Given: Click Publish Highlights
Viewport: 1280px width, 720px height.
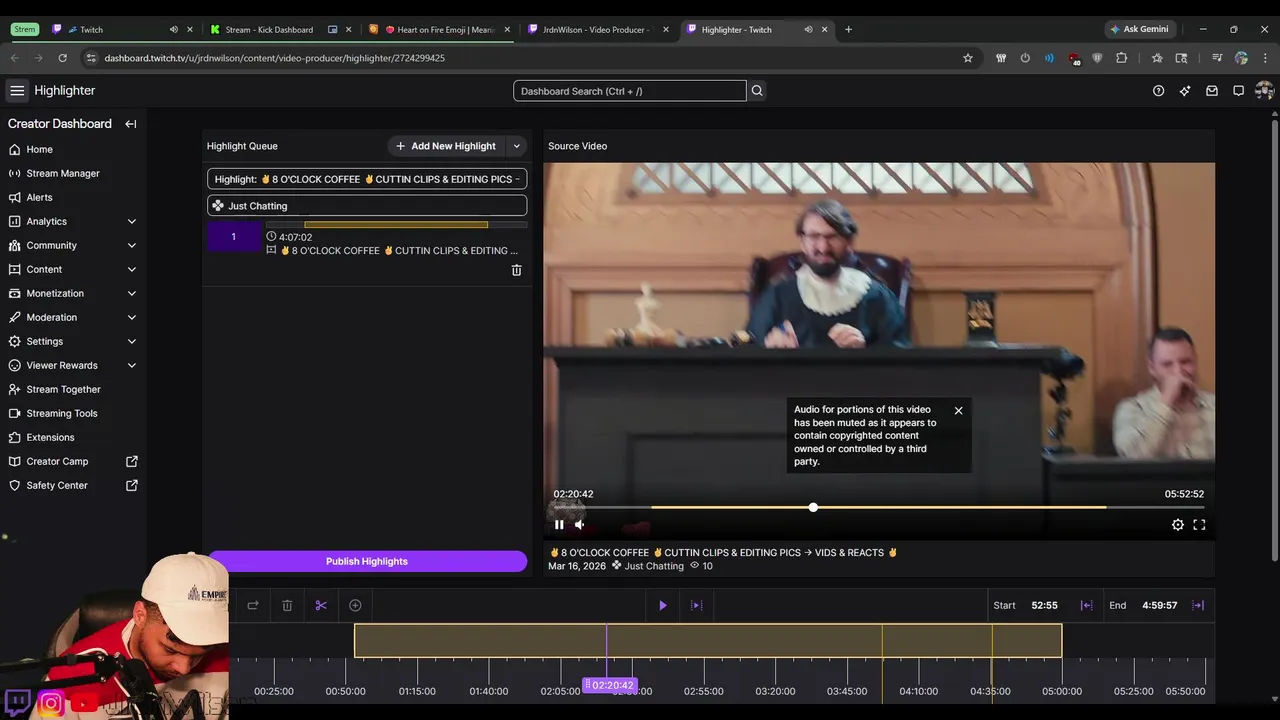Looking at the screenshot, I should pos(367,561).
